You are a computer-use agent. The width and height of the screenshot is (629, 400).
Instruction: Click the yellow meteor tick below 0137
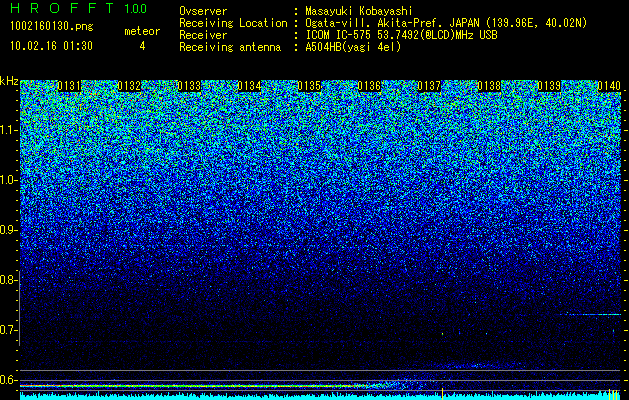pos(442,394)
